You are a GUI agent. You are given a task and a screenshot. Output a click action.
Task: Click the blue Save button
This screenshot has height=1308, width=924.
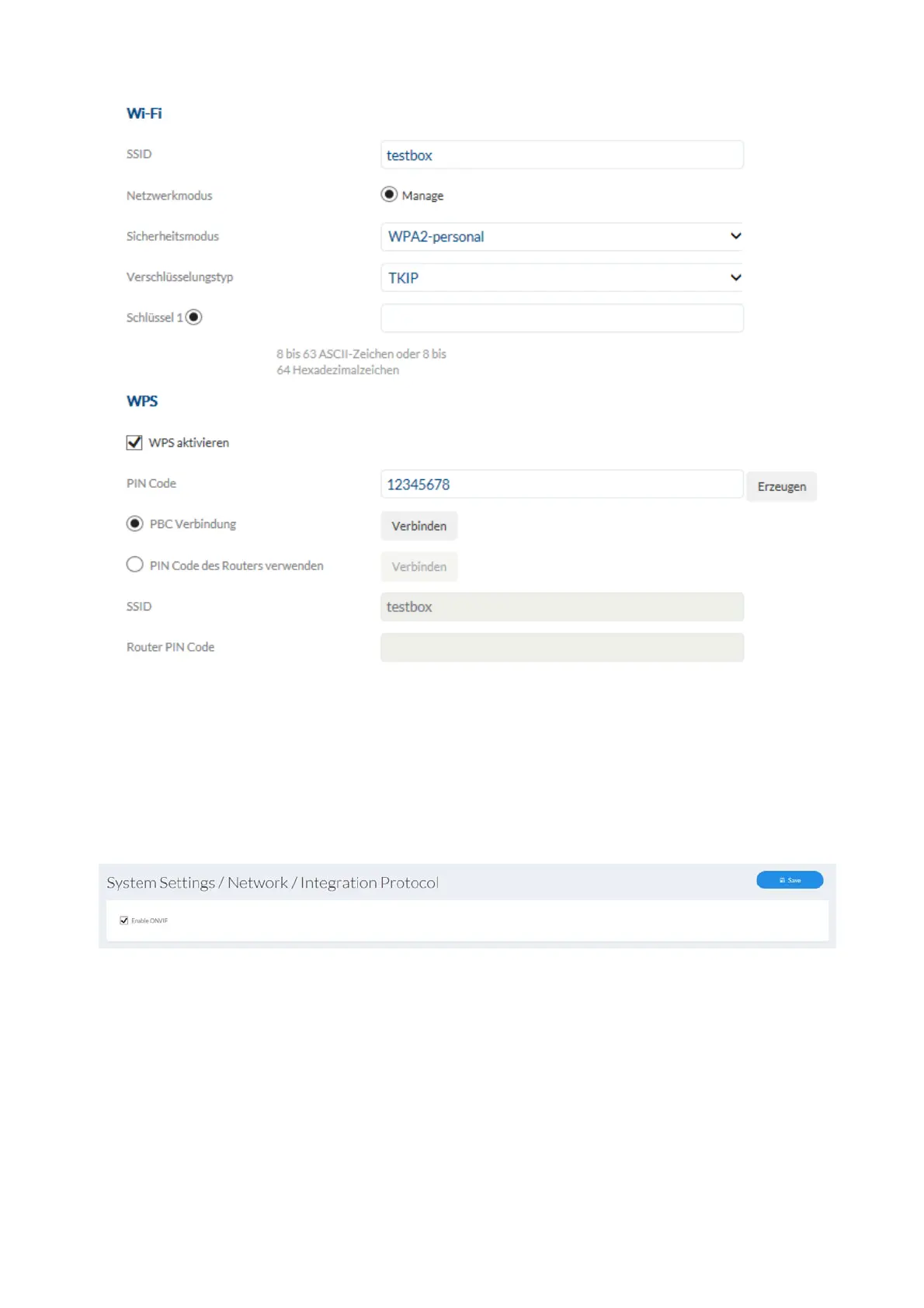pos(790,880)
